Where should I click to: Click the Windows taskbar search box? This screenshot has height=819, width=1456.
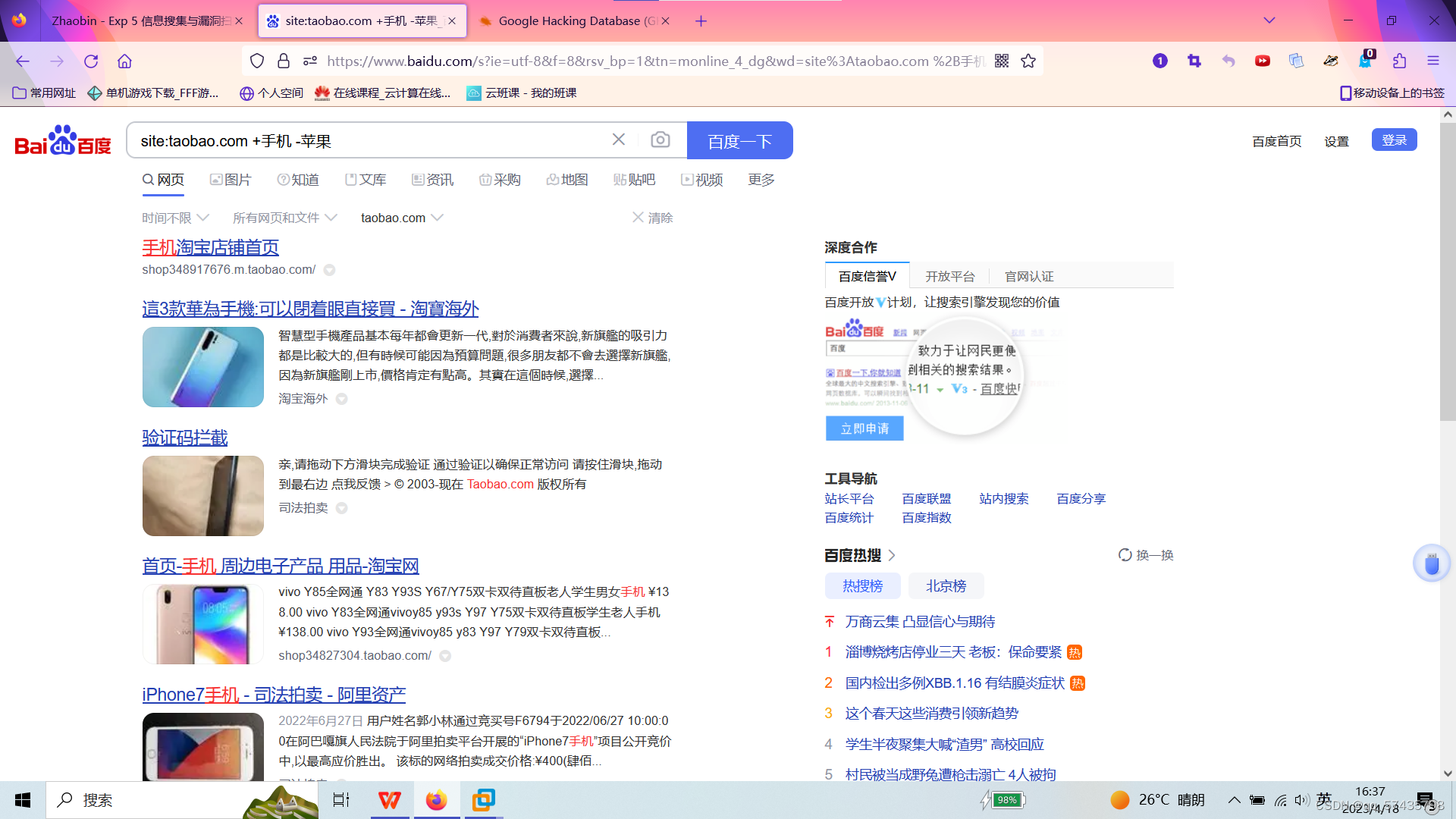tap(182, 800)
